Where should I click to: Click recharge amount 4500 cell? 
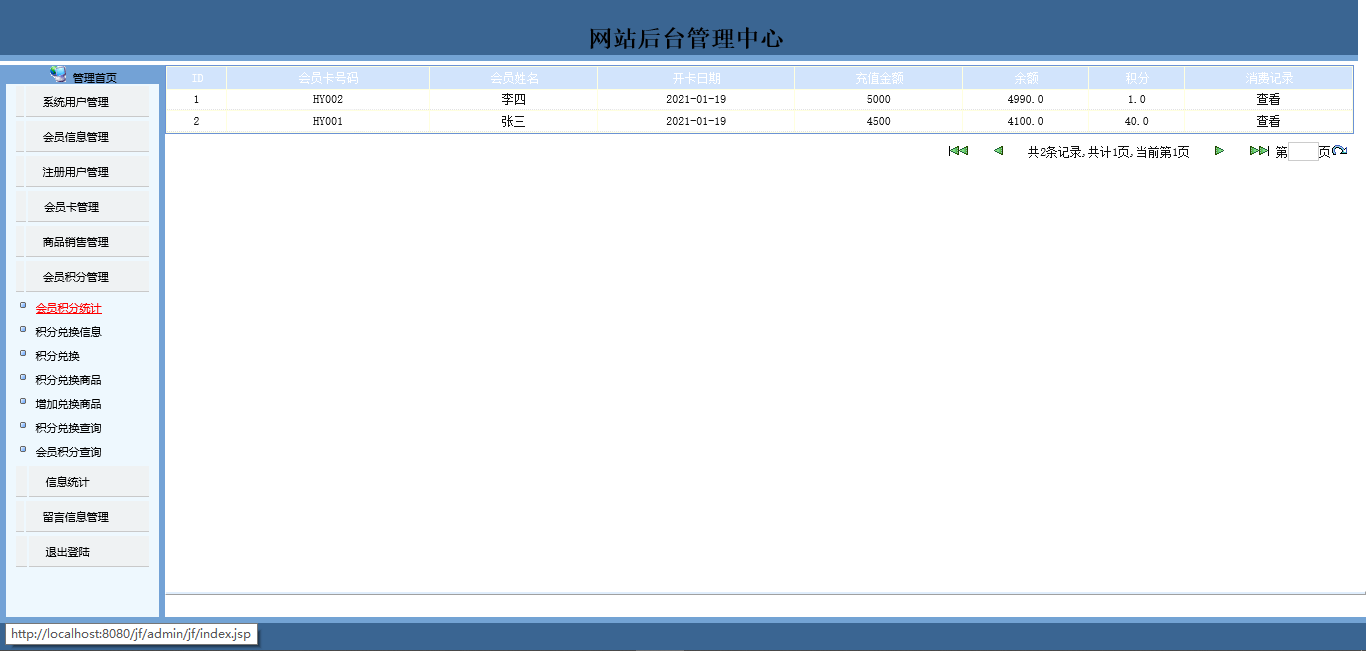pyautogui.click(x=879, y=121)
